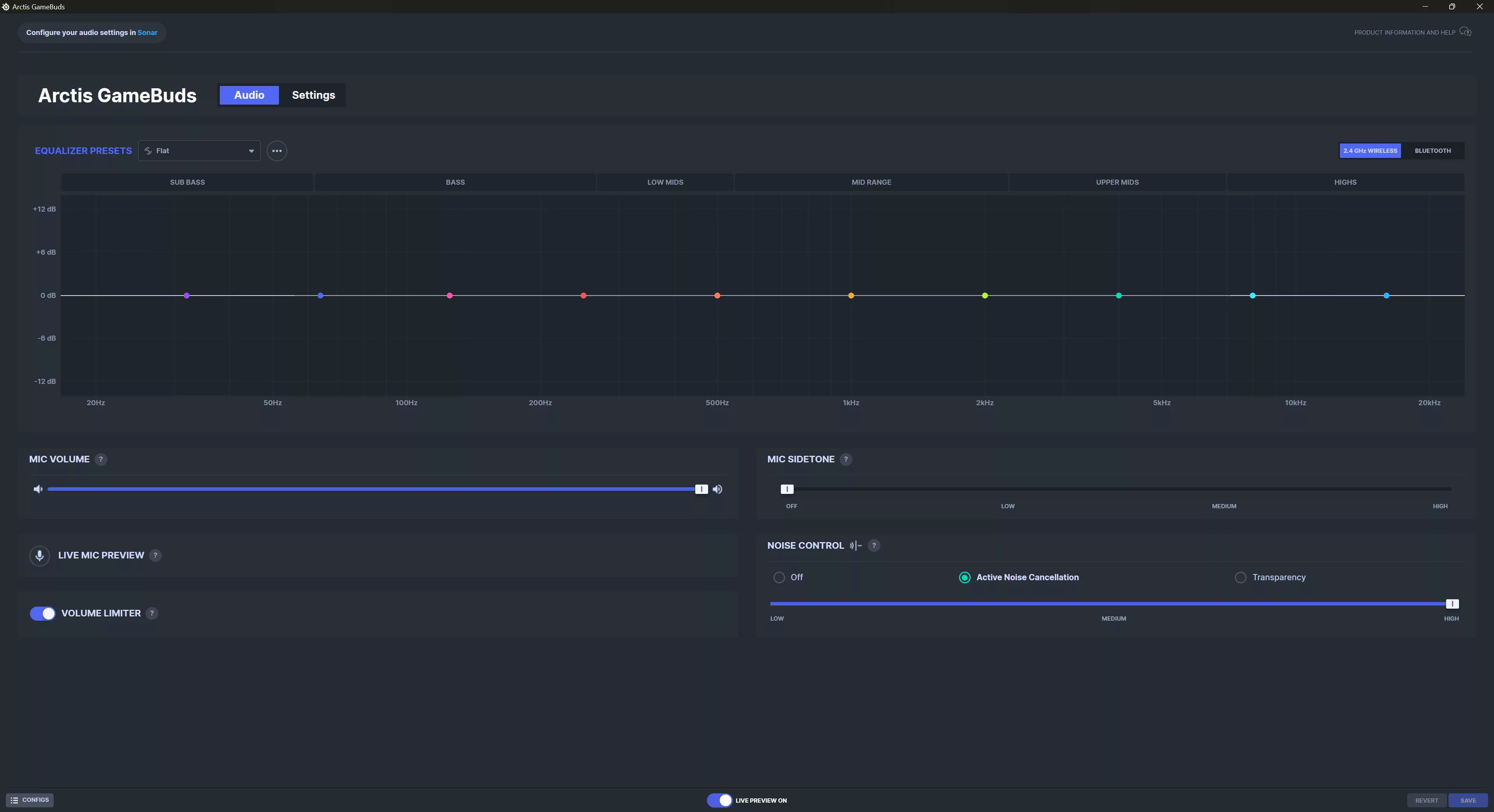
Task: Click the blue EQ band point near 60Hz
Action: pyautogui.click(x=320, y=296)
